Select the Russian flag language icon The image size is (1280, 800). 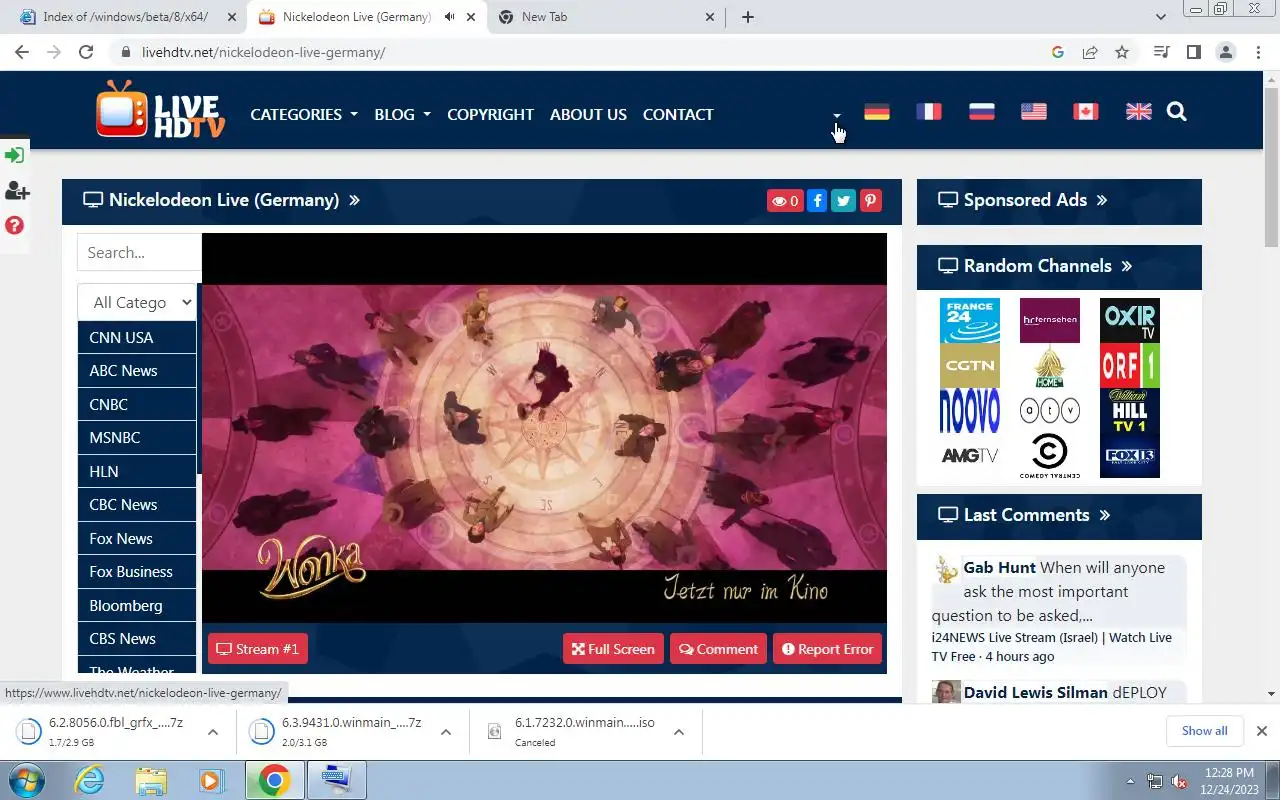[982, 112]
